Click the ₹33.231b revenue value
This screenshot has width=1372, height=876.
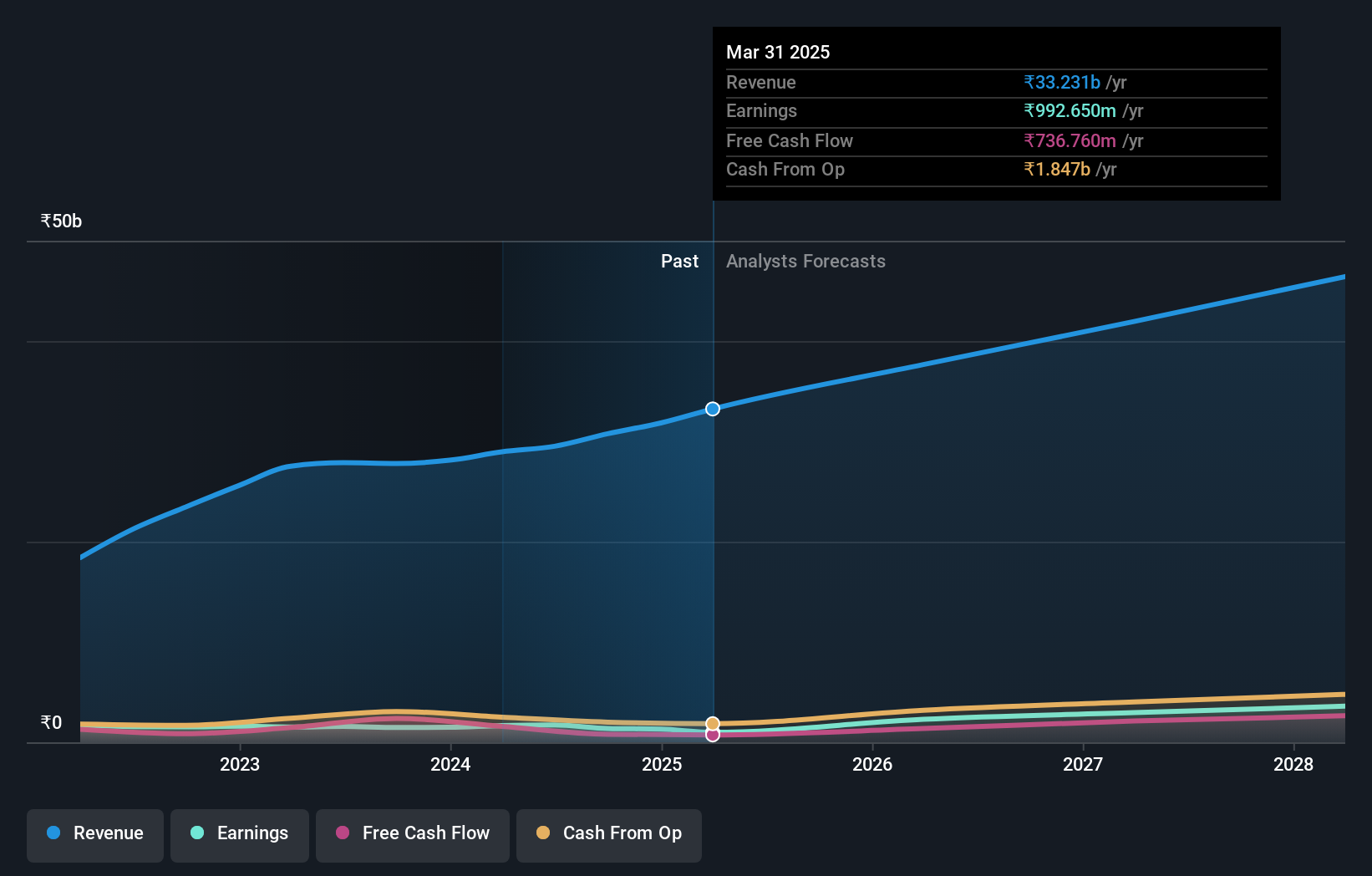pyautogui.click(x=1062, y=82)
